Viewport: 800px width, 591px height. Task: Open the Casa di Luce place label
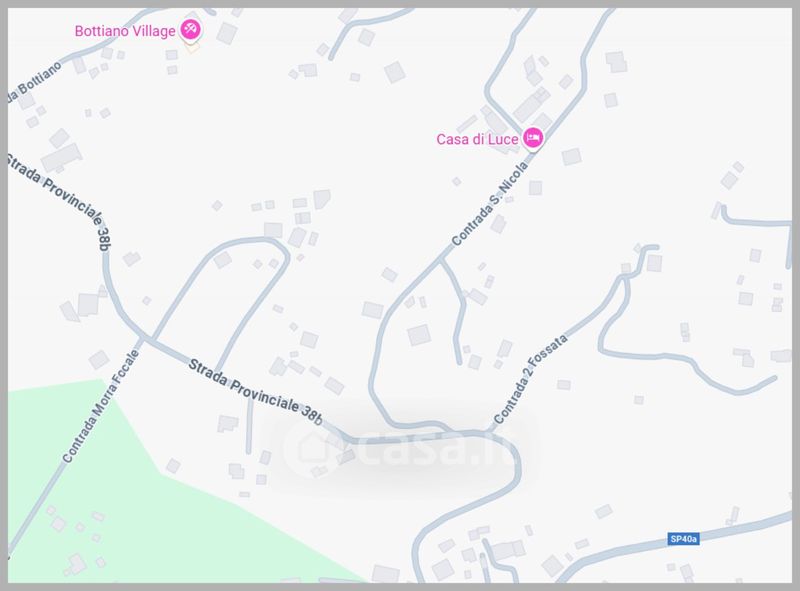click(477, 139)
